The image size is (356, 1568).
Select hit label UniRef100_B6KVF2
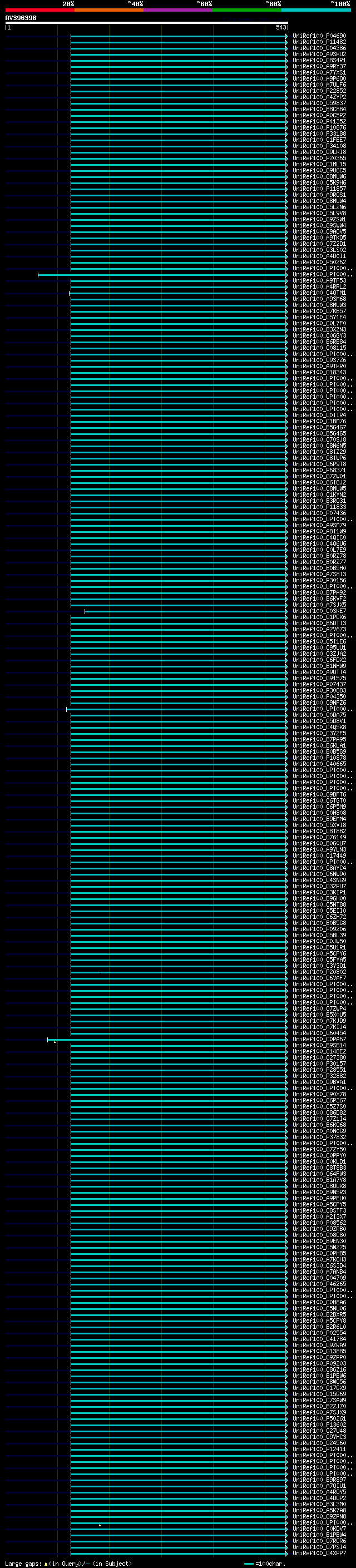319,598
